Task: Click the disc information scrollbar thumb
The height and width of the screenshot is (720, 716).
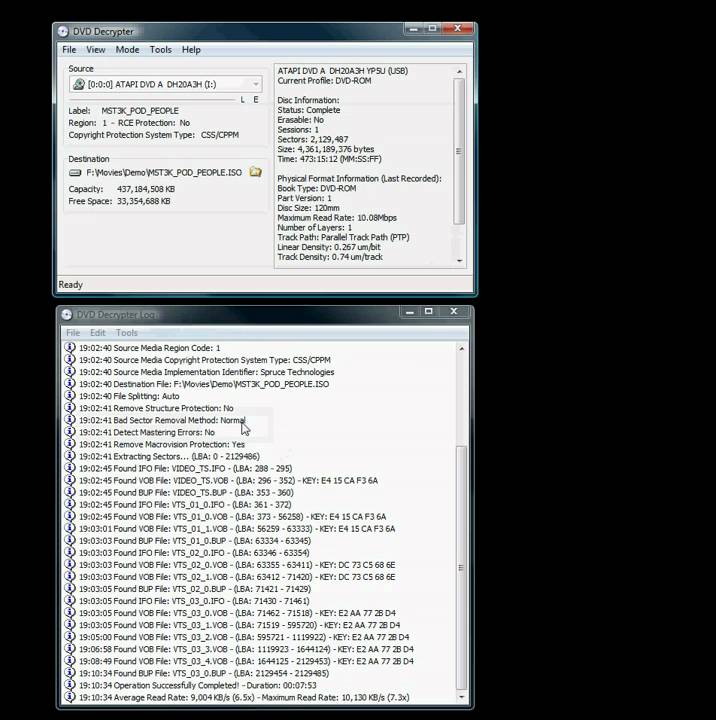Action: coord(459,151)
